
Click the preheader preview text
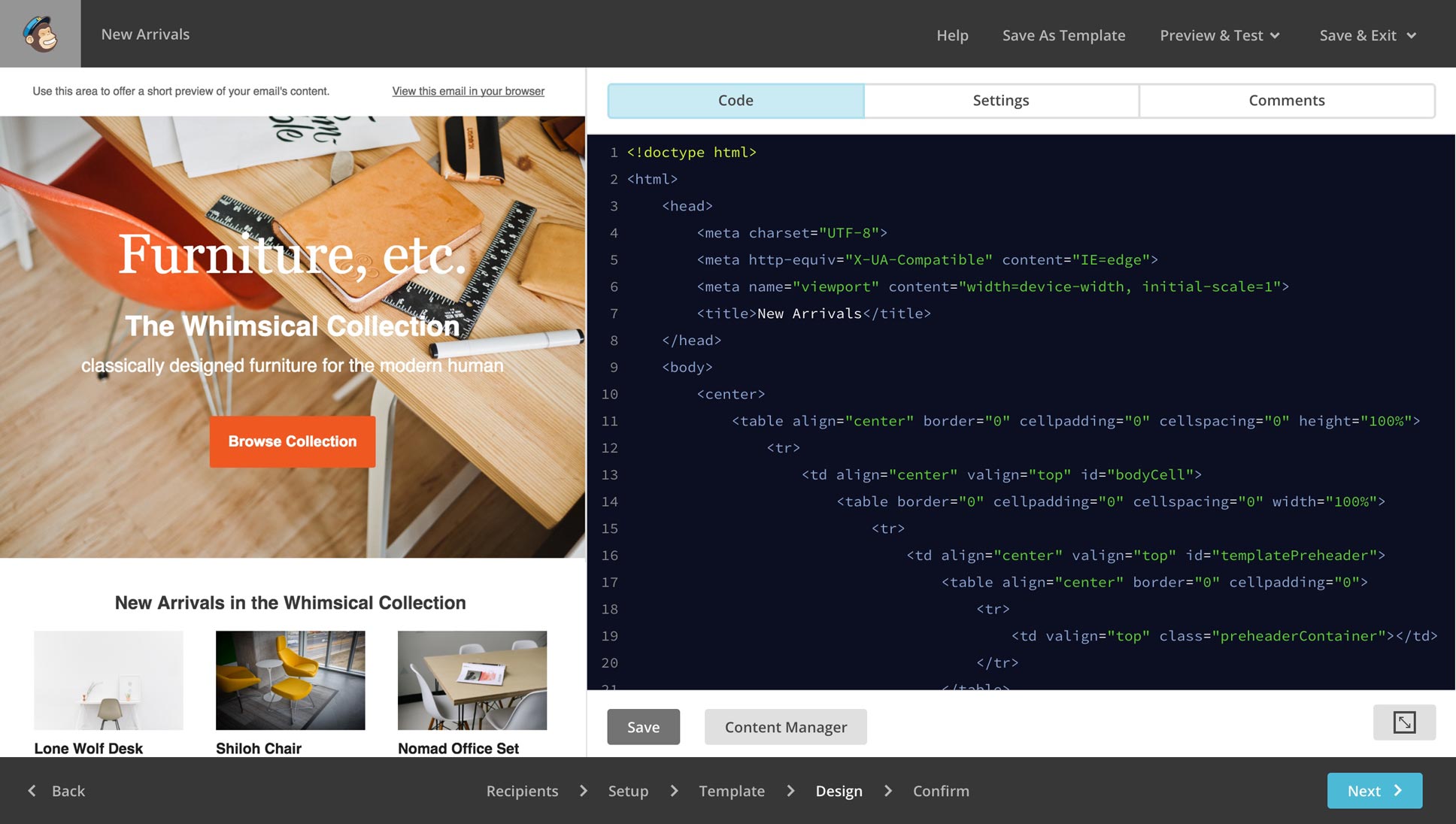[x=180, y=91]
